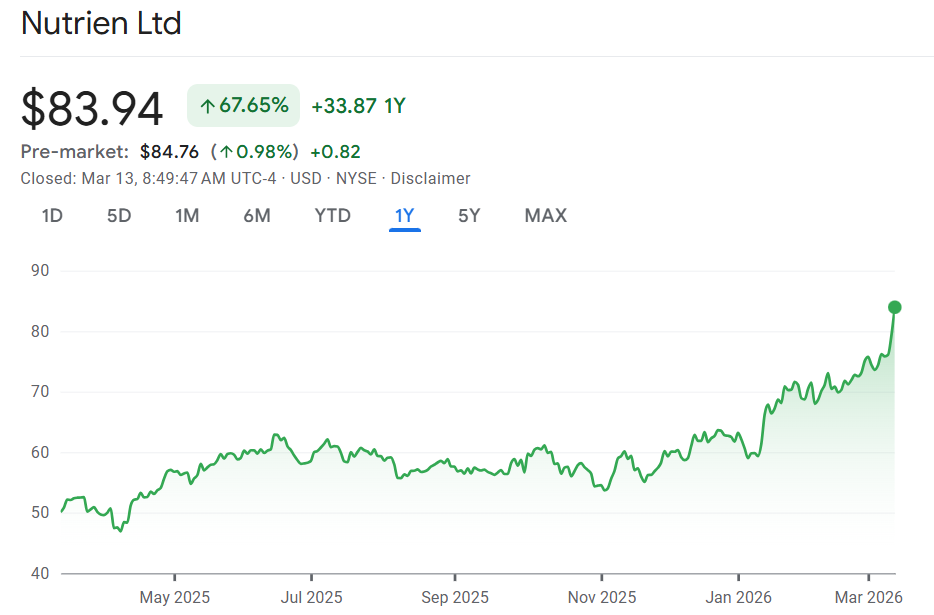Open the Disclaimer link

tap(430, 178)
